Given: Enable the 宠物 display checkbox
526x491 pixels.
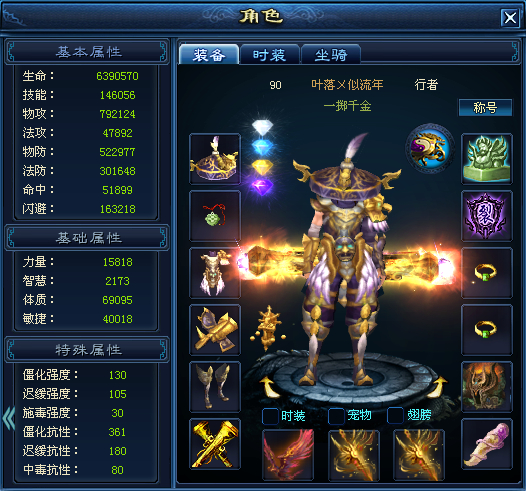Looking at the screenshot, I should click(336, 416).
